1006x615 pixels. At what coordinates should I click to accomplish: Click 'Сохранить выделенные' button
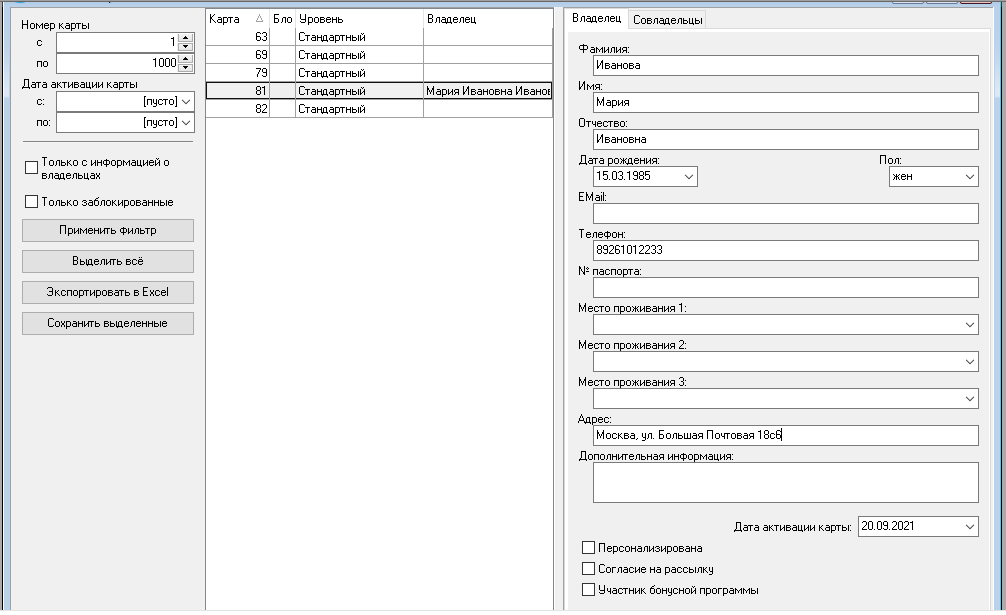(x=108, y=323)
